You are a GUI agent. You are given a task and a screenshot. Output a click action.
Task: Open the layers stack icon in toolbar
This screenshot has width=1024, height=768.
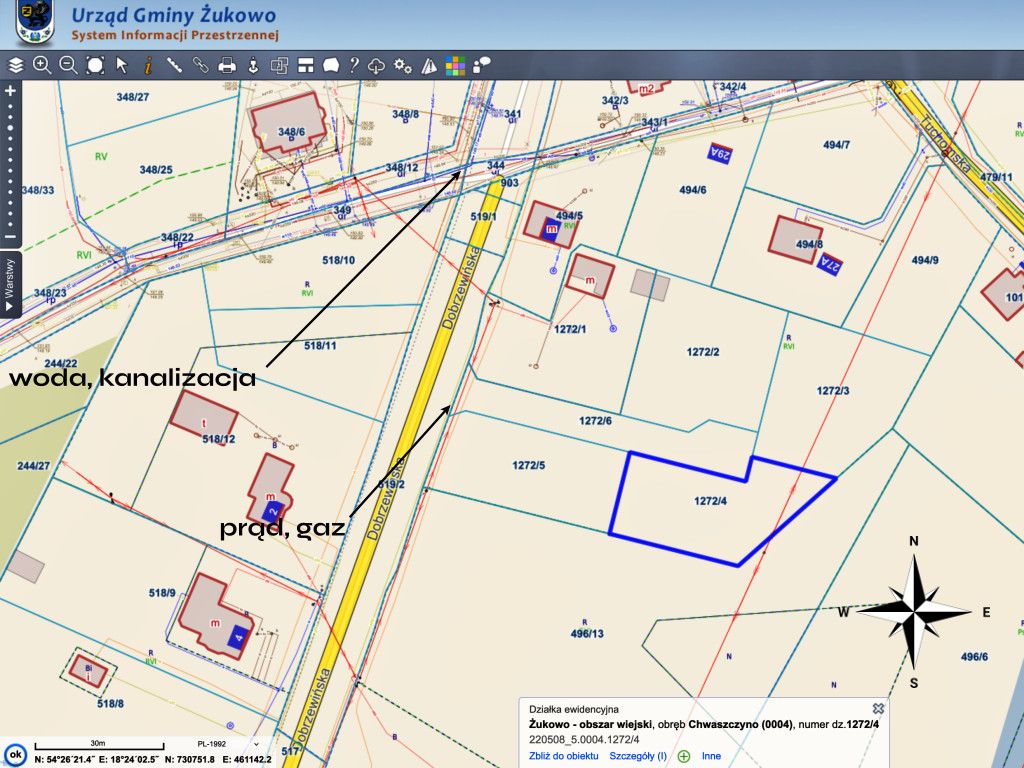click(15, 65)
